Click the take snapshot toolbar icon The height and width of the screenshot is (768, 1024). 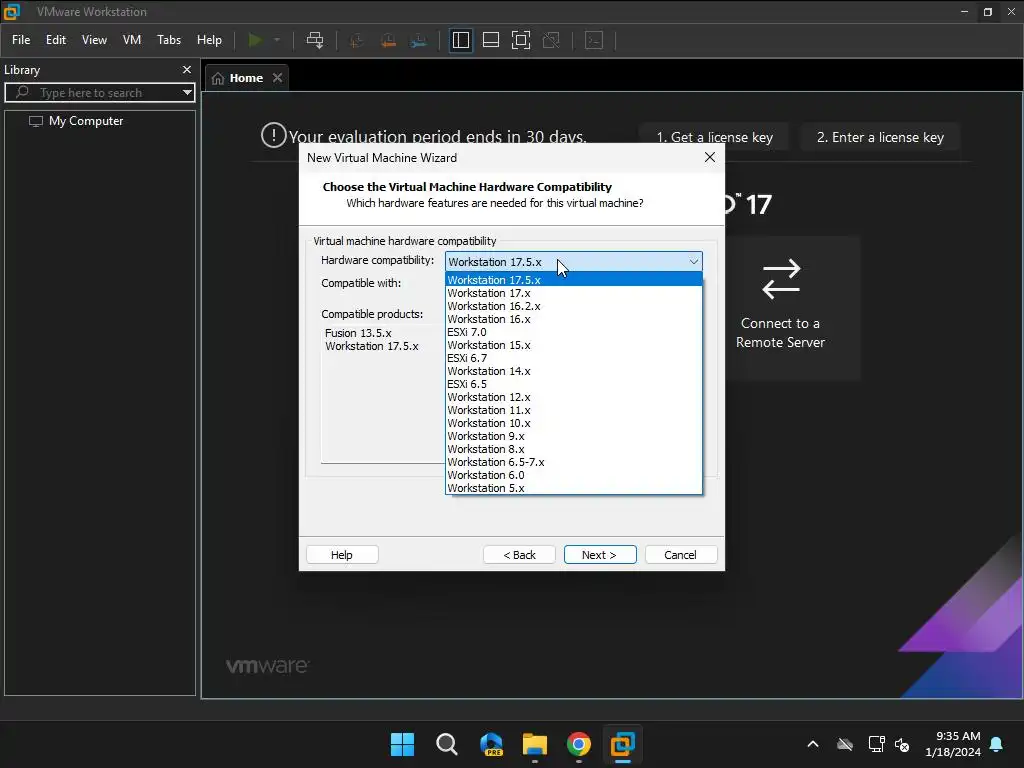pos(357,40)
